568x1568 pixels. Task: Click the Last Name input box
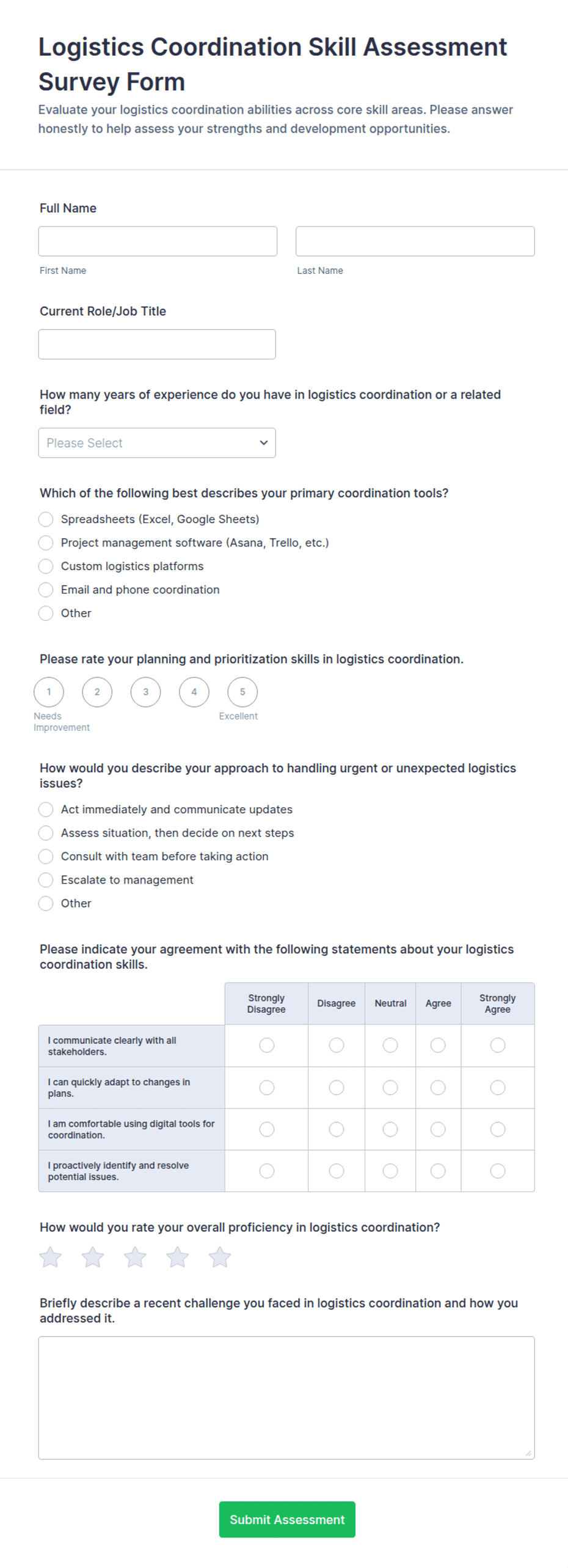pos(415,241)
